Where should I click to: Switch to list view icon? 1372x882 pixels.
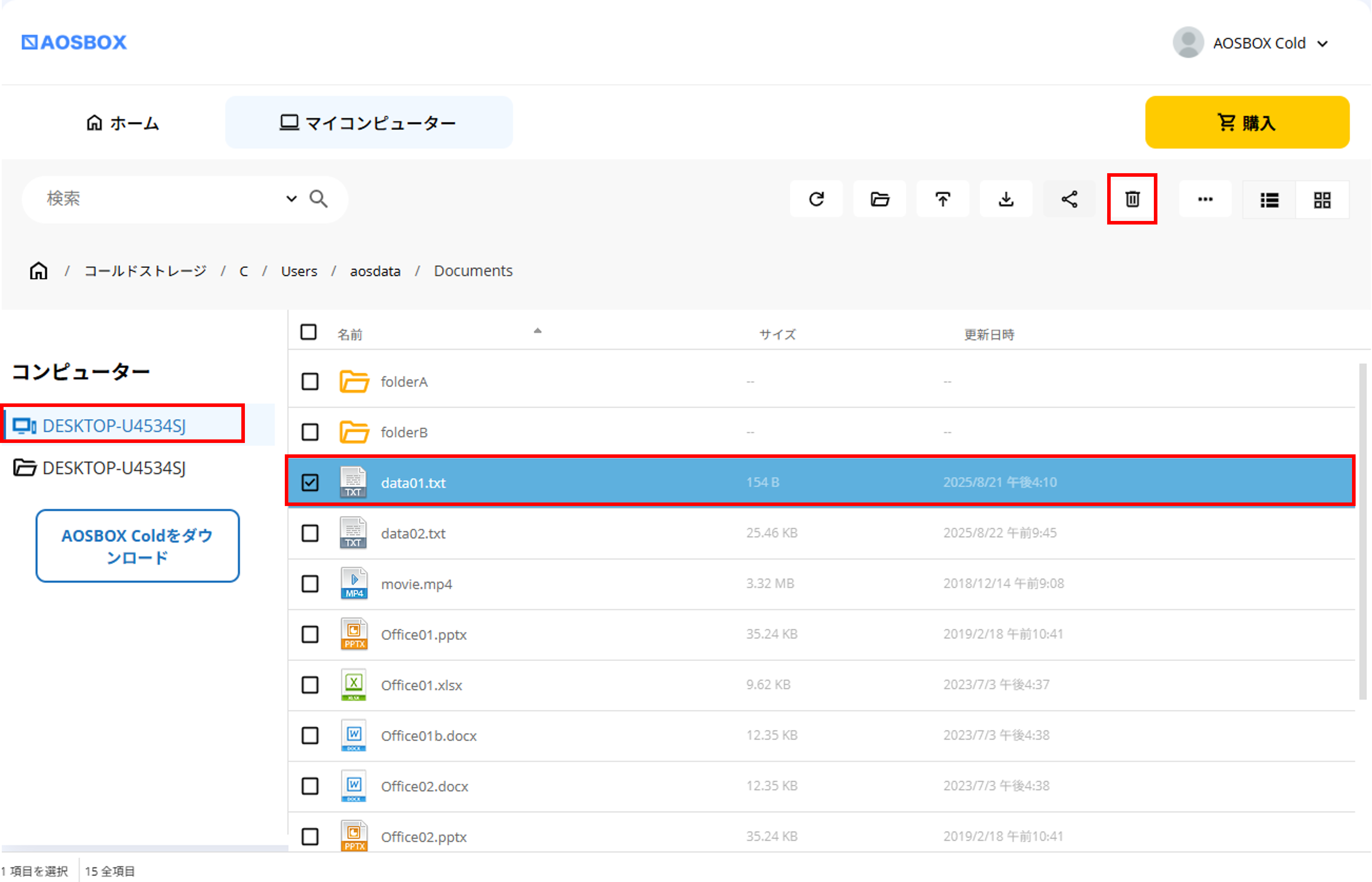coord(1269,200)
